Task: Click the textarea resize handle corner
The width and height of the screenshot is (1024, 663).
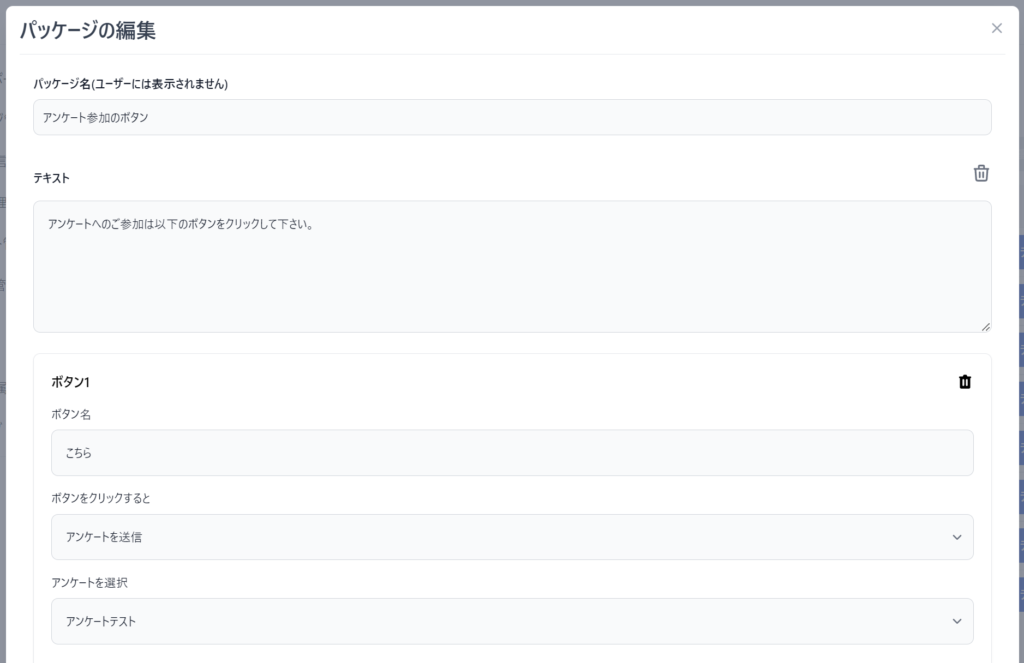Action: [985, 327]
